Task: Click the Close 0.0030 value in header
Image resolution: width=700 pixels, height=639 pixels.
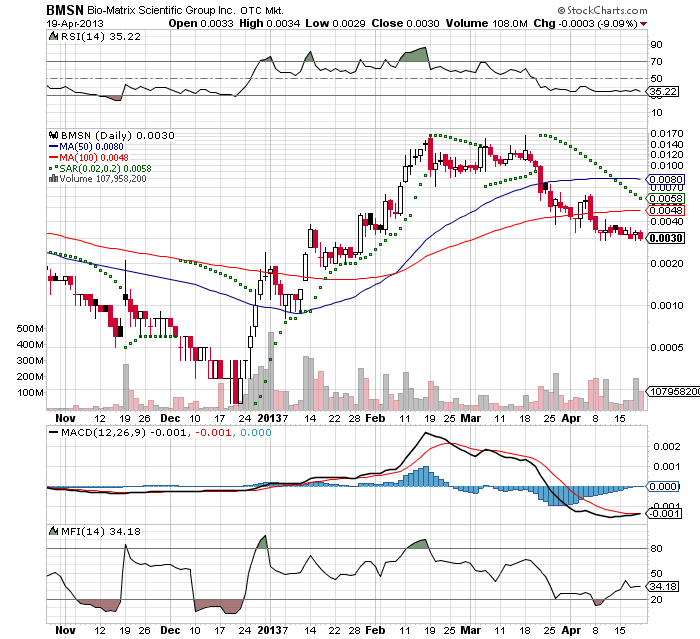Action: tap(405, 23)
